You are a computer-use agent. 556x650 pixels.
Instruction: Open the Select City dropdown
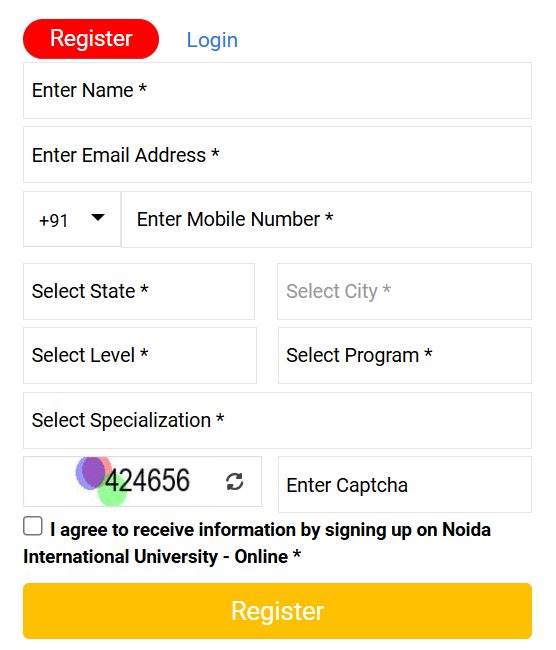click(x=404, y=291)
